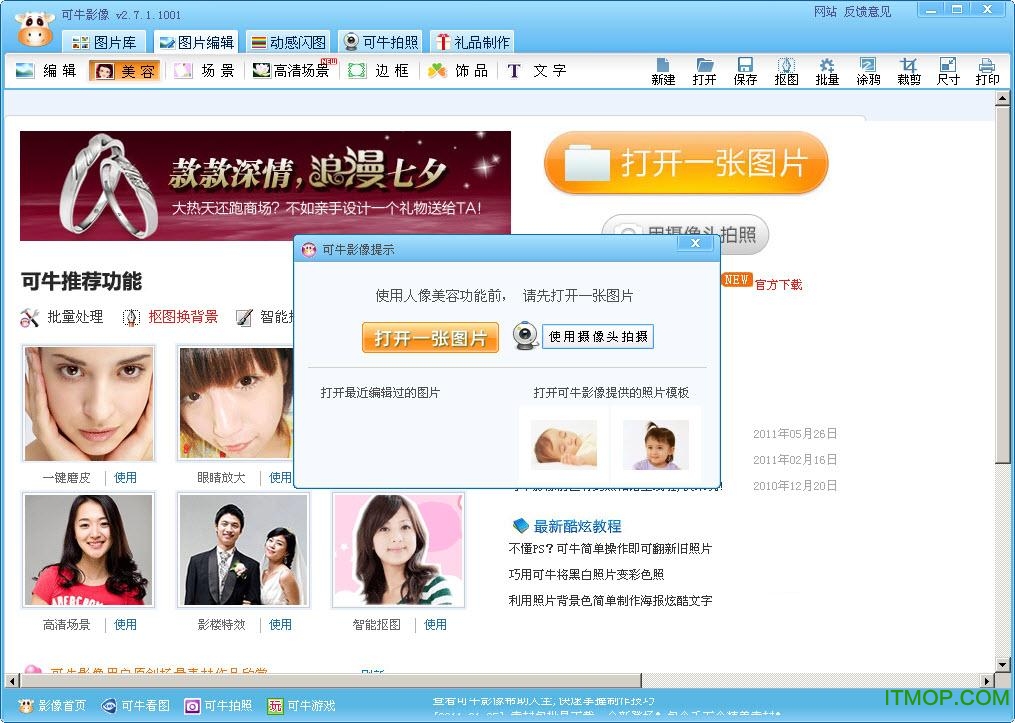Open 影像首页 in the bottom bar
This screenshot has height=723, width=1015.
pos(53,706)
